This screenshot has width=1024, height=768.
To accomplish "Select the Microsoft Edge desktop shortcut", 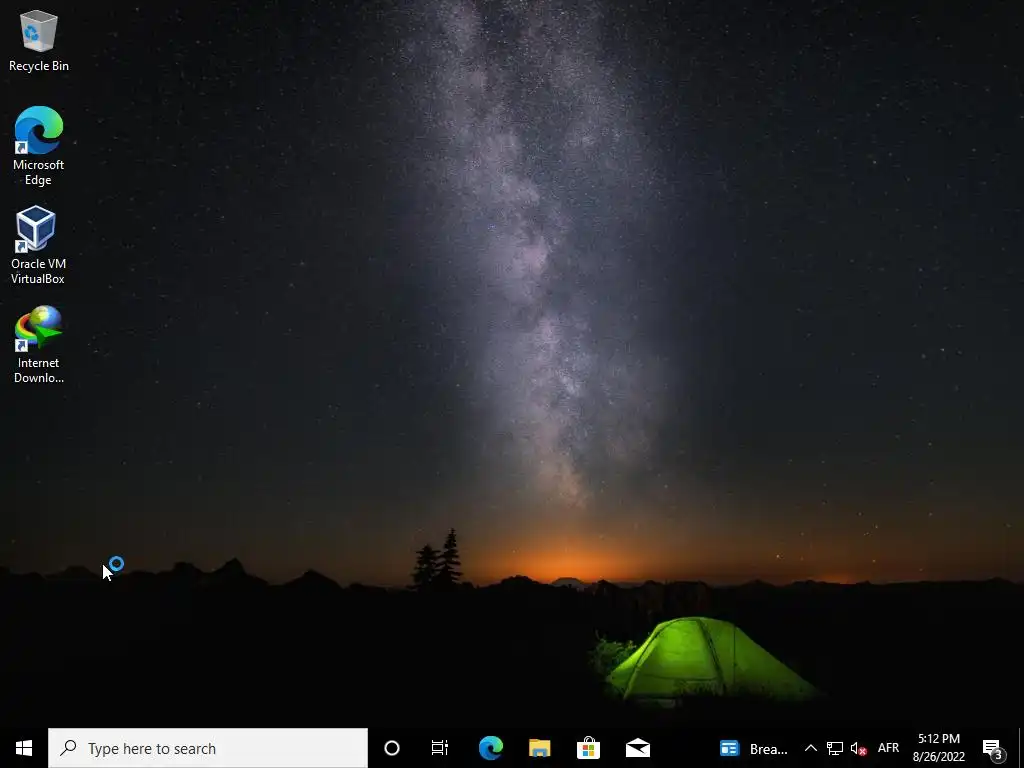I will click(39, 146).
